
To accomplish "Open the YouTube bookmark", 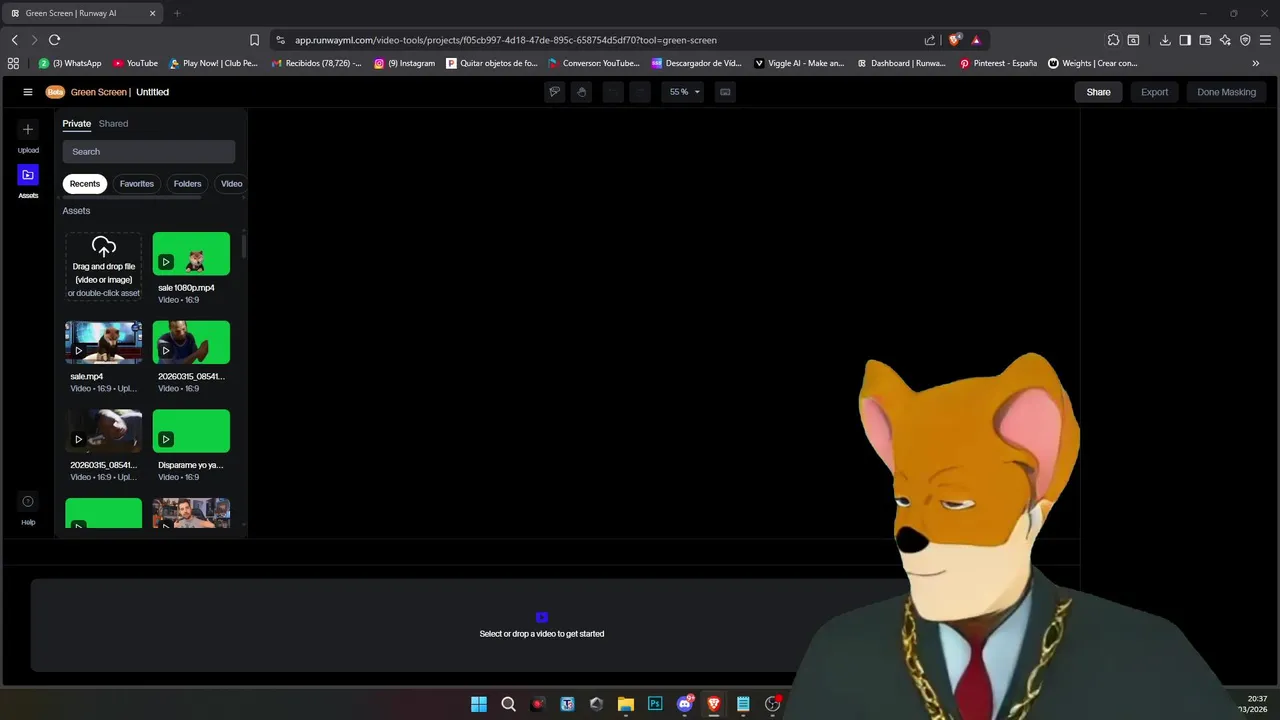I will click(x=135, y=63).
